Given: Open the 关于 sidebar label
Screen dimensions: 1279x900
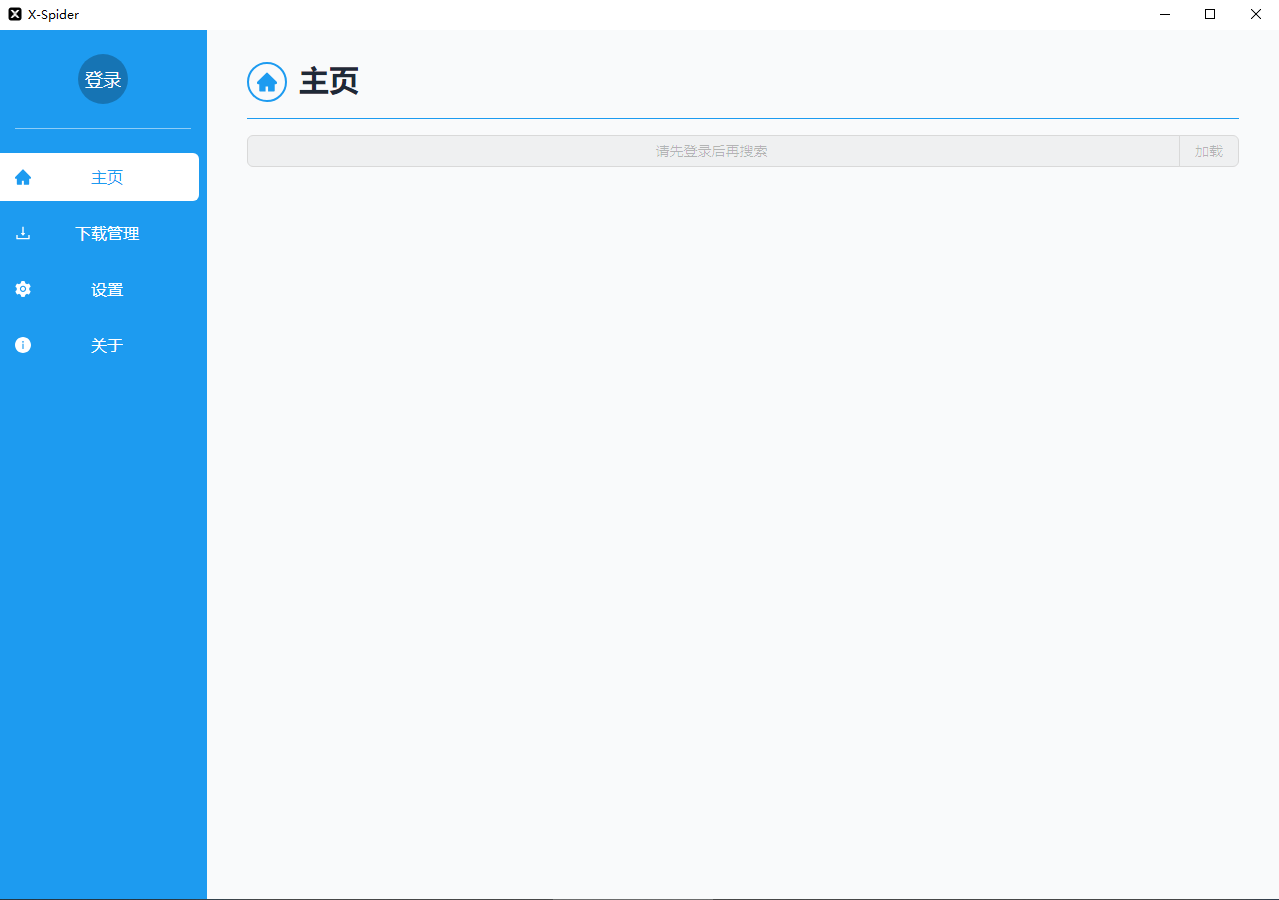Looking at the screenshot, I should pos(107,345).
